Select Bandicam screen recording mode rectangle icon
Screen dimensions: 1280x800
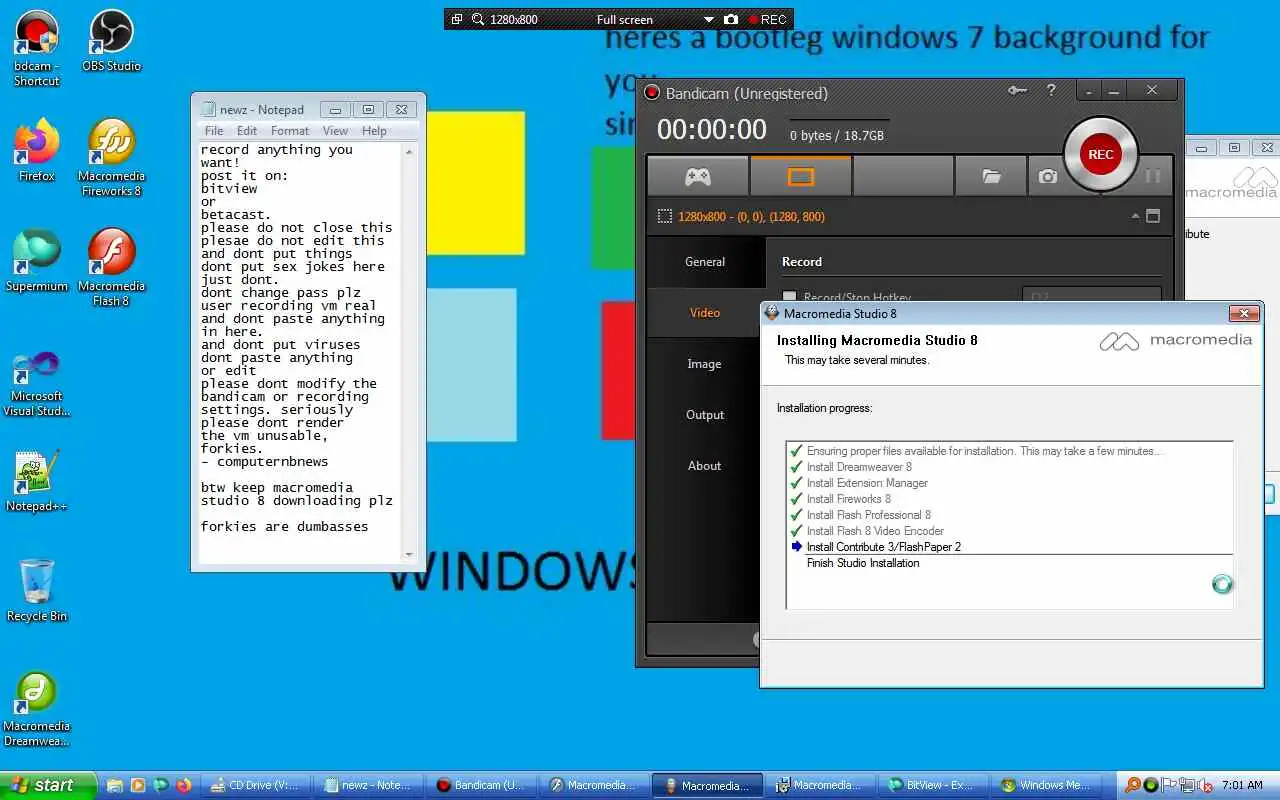(801, 176)
